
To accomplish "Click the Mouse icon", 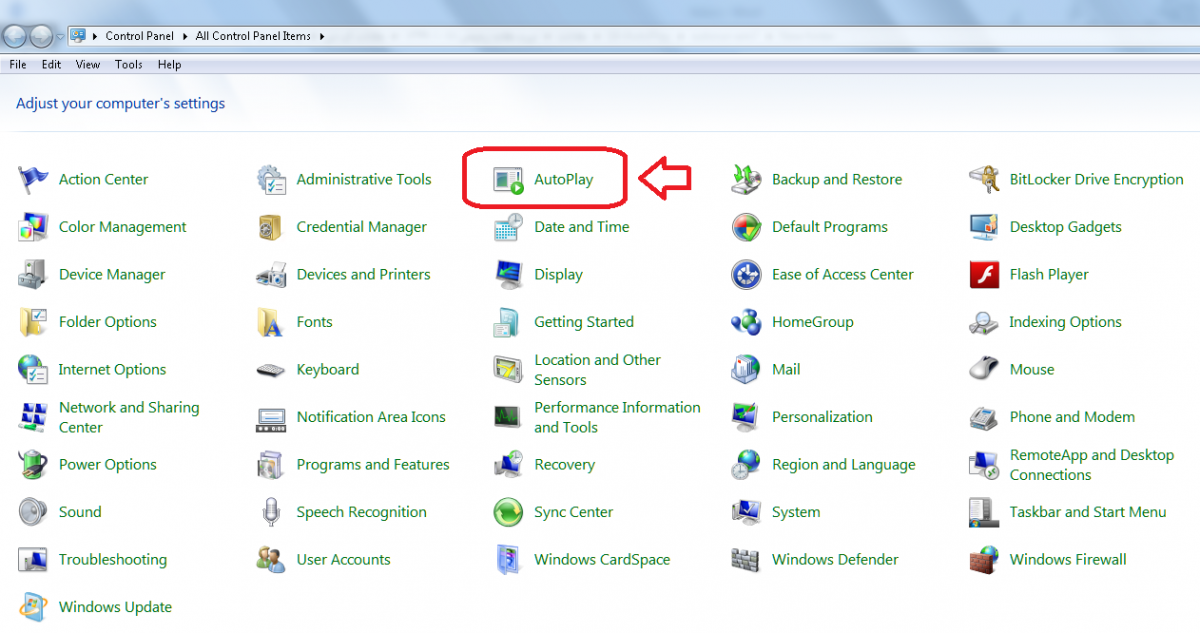I will coord(984,370).
